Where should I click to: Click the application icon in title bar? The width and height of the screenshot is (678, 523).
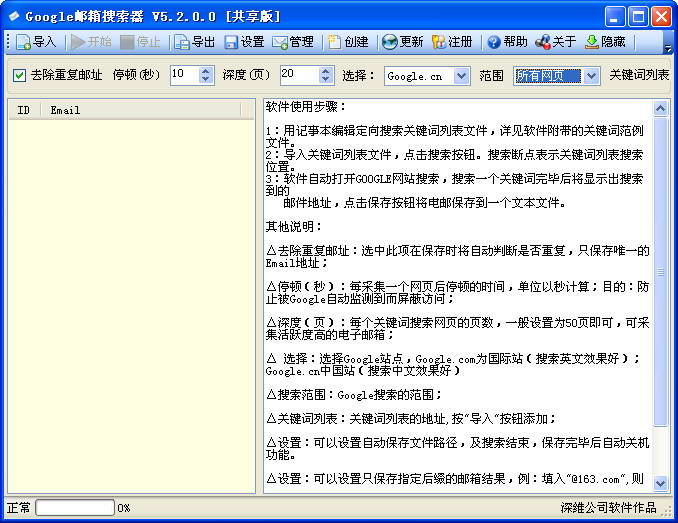14,16
